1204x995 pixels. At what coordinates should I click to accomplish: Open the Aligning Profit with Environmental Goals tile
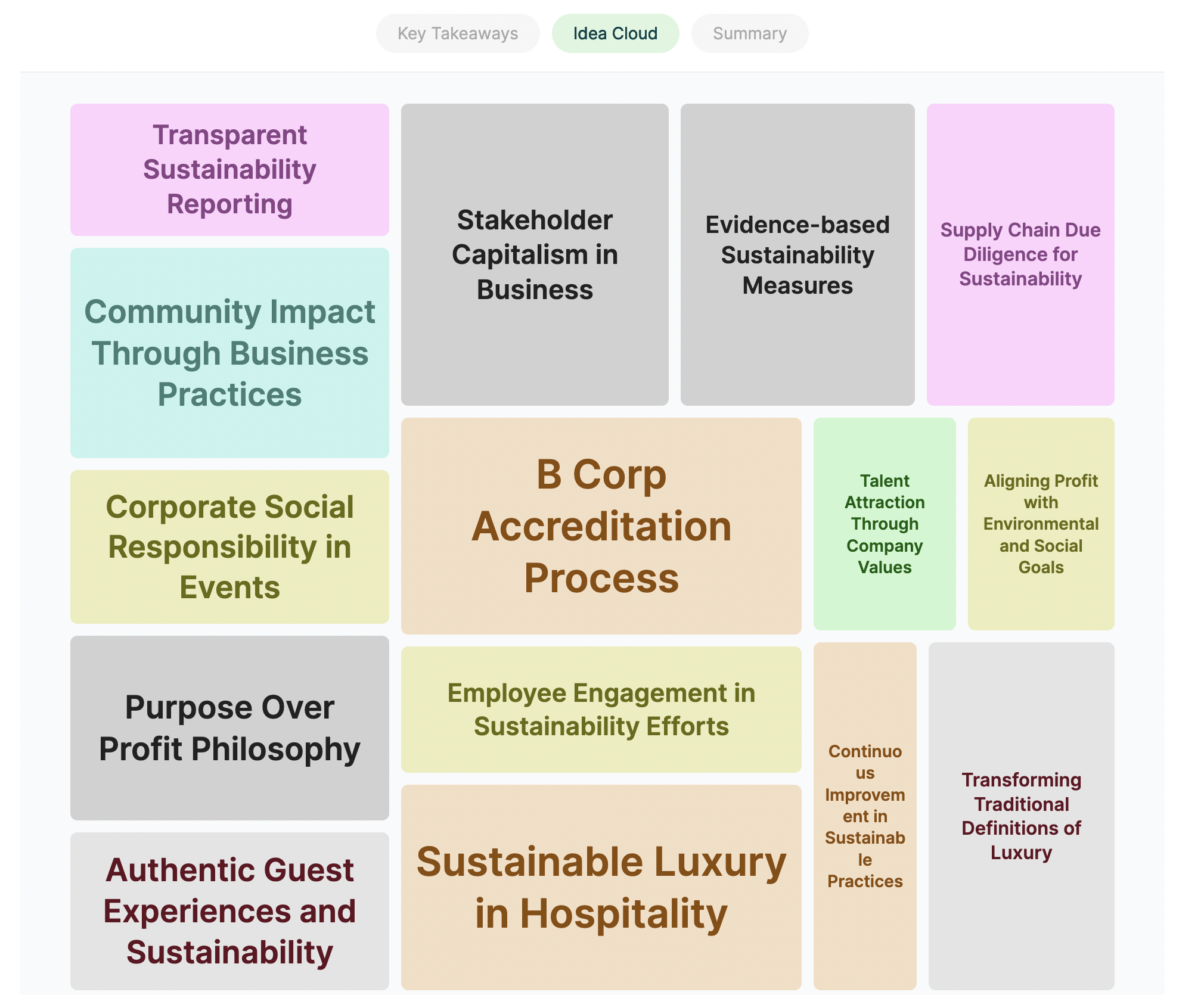click(x=1041, y=524)
